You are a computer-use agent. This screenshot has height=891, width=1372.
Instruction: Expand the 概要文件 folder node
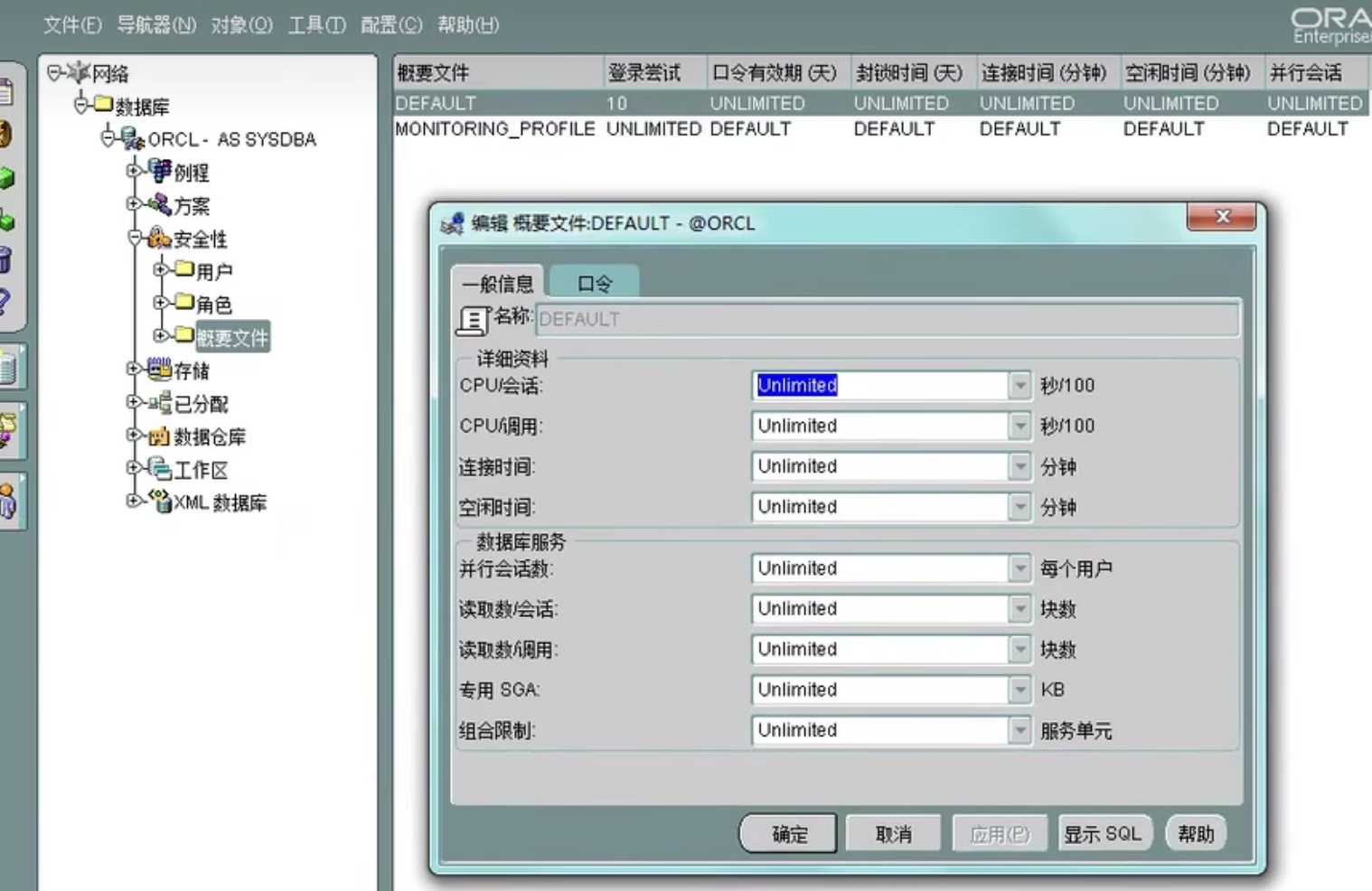(160, 334)
